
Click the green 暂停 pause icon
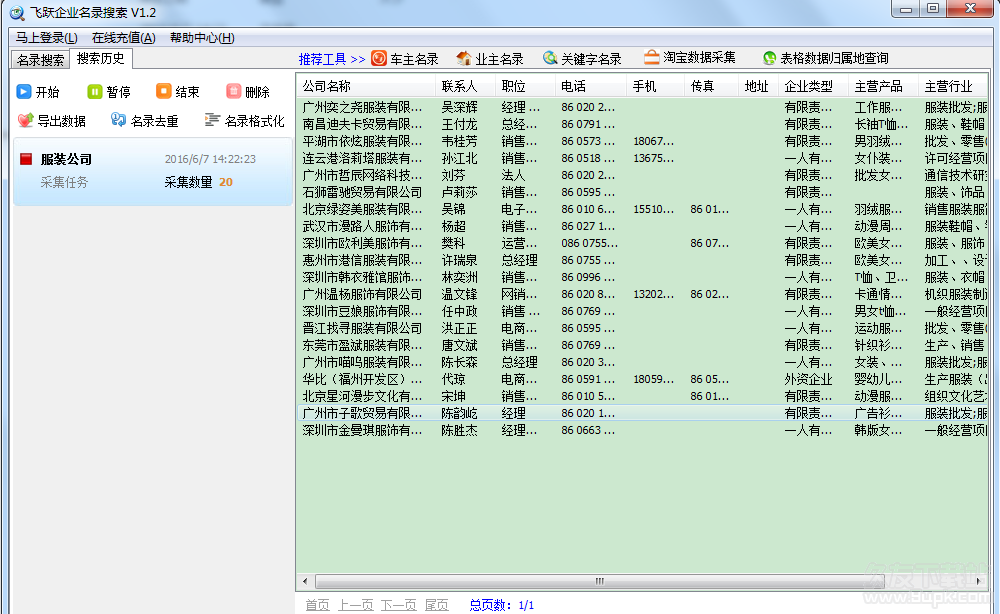coord(94,92)
